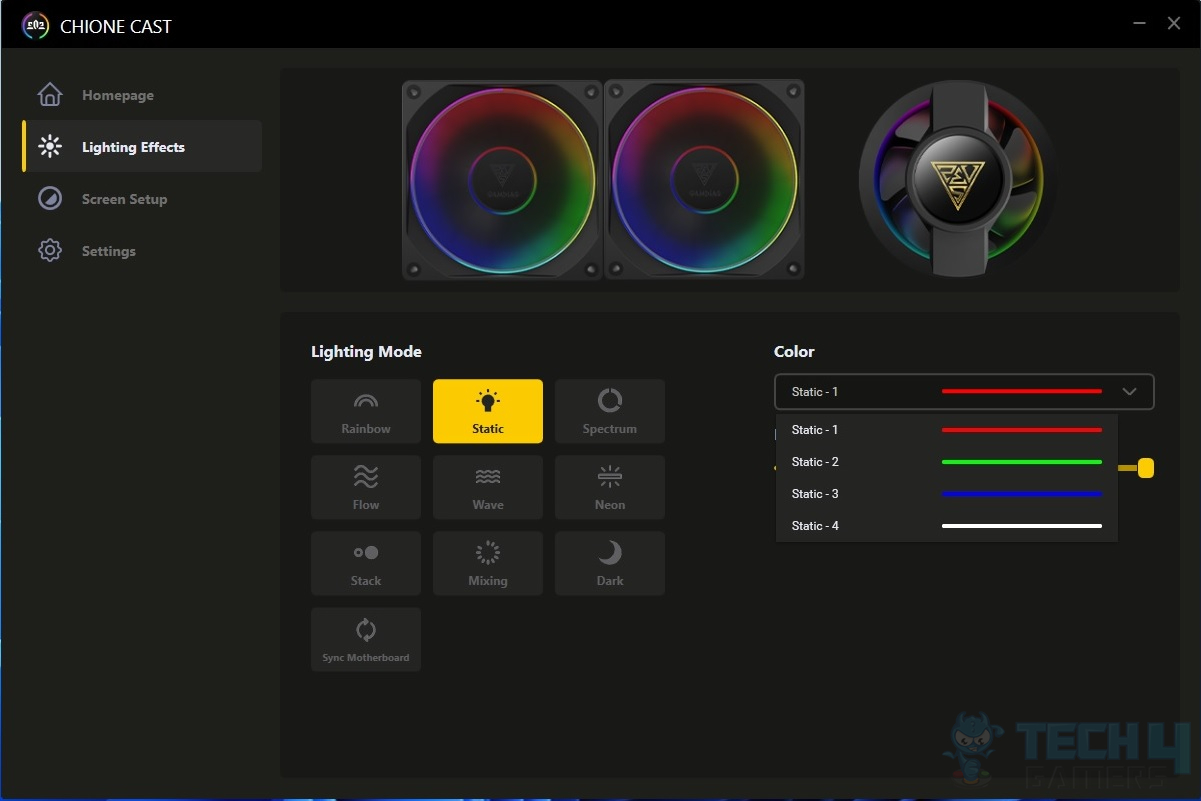The height and width of the screenshot is (801, 1201).
Task: Choose the blue Static - 3 option
Action: [x=946, y=494]
